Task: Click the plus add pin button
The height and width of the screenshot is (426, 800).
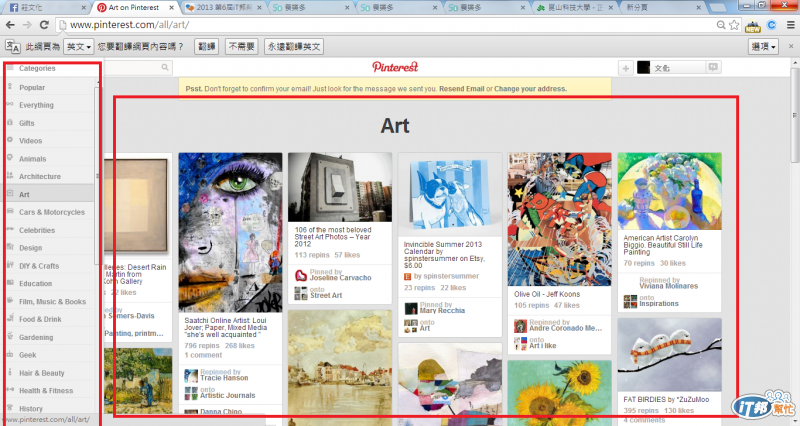Action: click(x=626, y=68)
